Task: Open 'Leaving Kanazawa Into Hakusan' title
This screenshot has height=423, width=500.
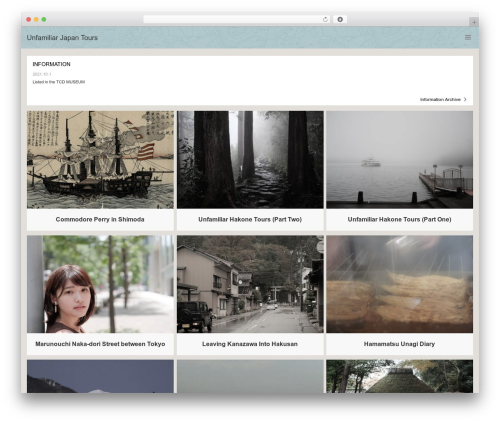Action: (250, 344)
